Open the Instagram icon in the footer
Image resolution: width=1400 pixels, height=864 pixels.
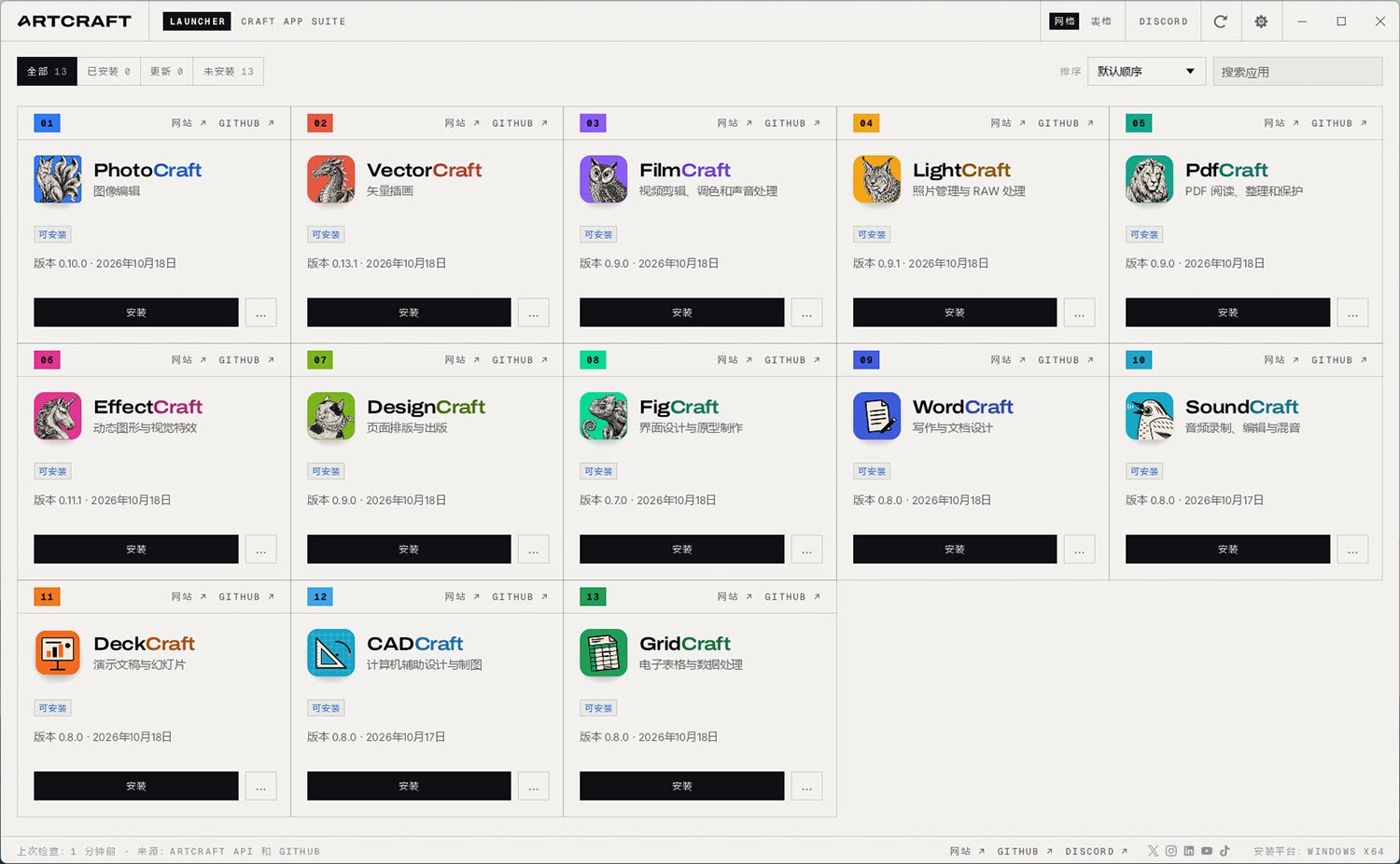pyautogui.click(x=1171, y=851)
